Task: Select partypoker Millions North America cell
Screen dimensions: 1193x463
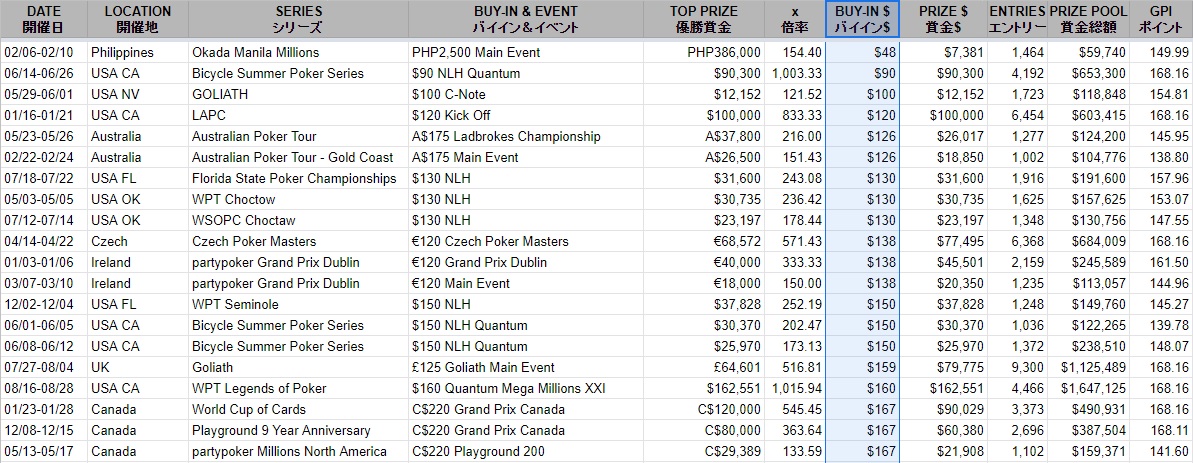Action: pos(298,452)
